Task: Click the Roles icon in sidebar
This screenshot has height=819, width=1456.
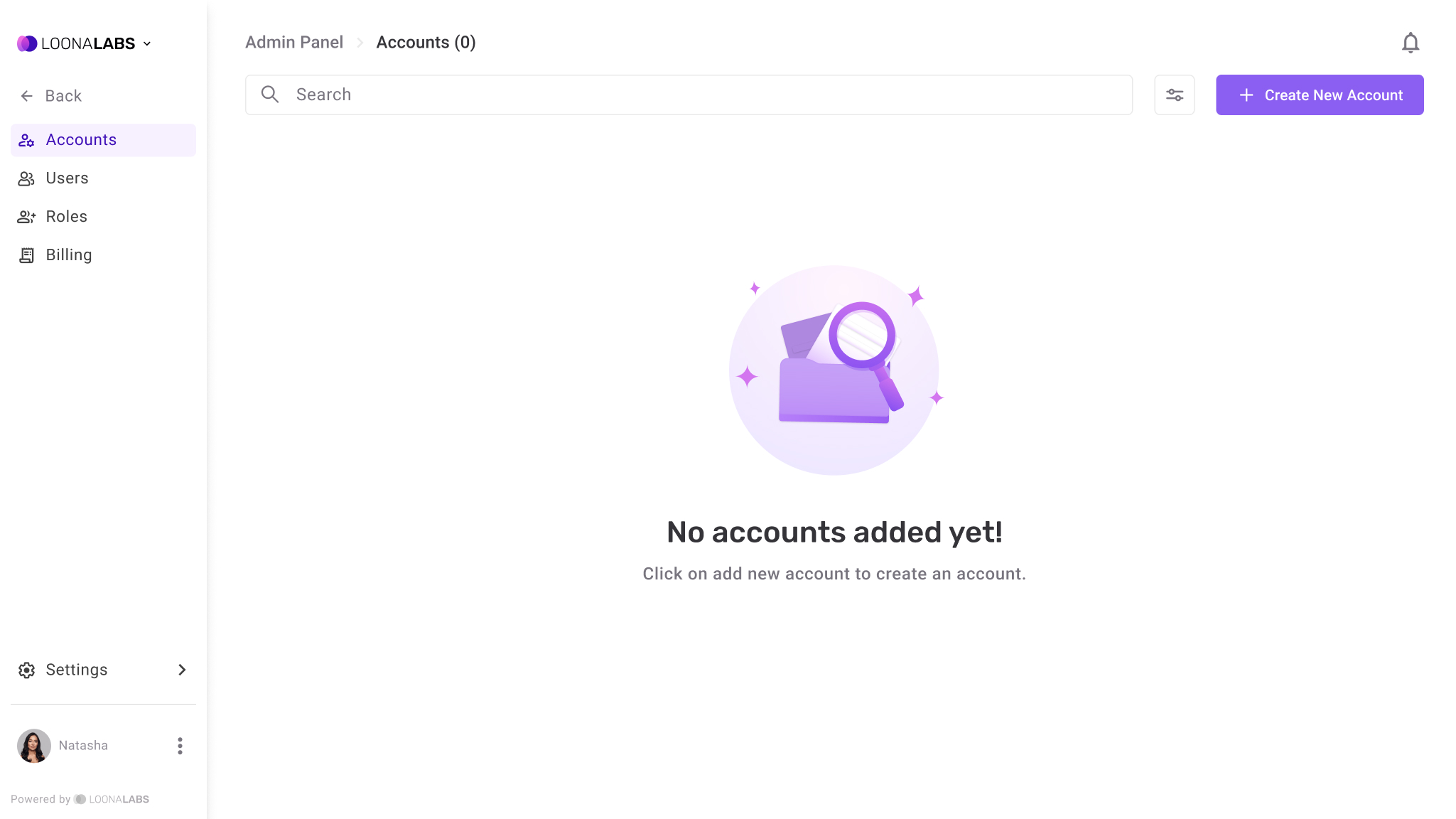Action: click(27, 216)
